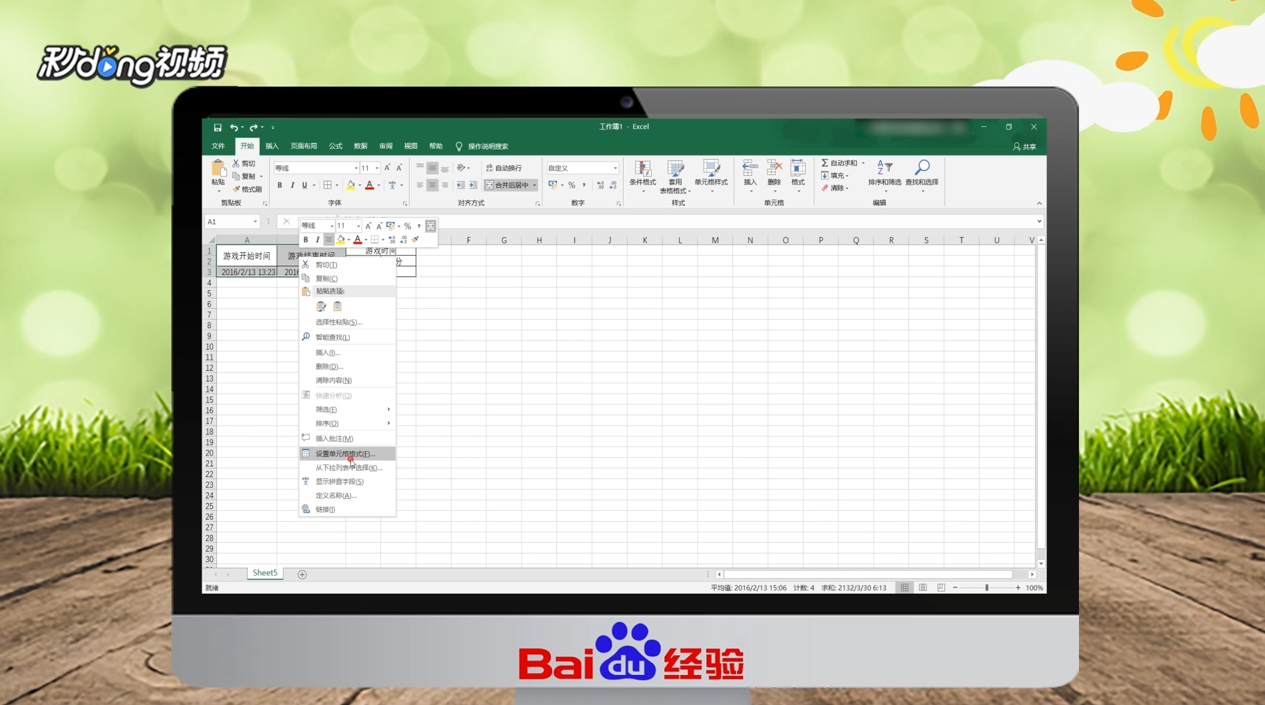Click the Borders icon in ribbon font group
The width and height of the screenshot is (1265, 705).
point(327,185)
